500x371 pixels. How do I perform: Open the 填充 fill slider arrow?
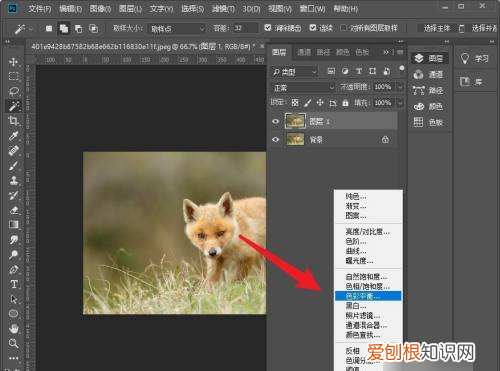400,103
